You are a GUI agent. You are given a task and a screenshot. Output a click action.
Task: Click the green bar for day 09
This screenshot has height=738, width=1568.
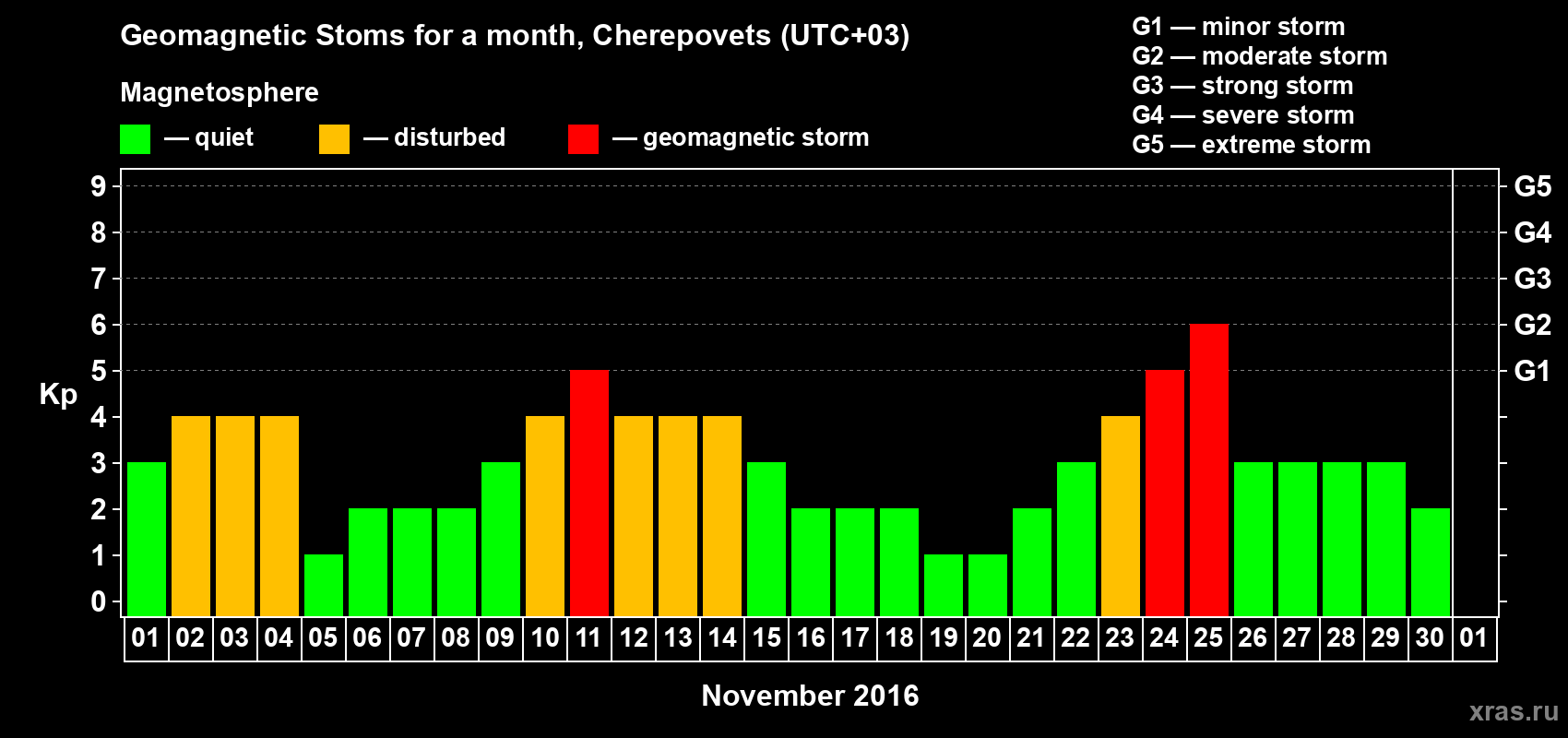pos(501,540)
